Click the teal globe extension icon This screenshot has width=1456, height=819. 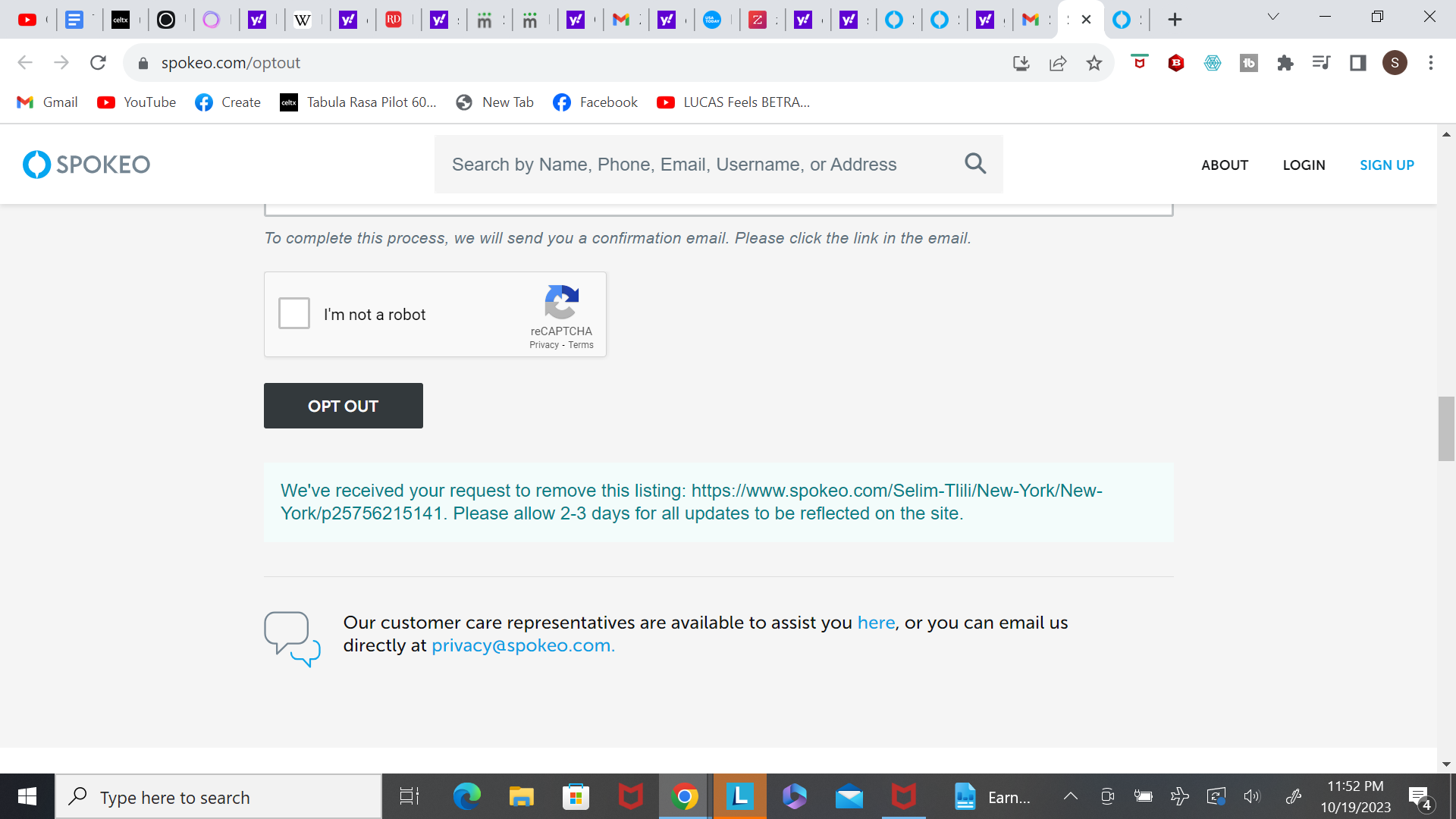(1213, 63)
